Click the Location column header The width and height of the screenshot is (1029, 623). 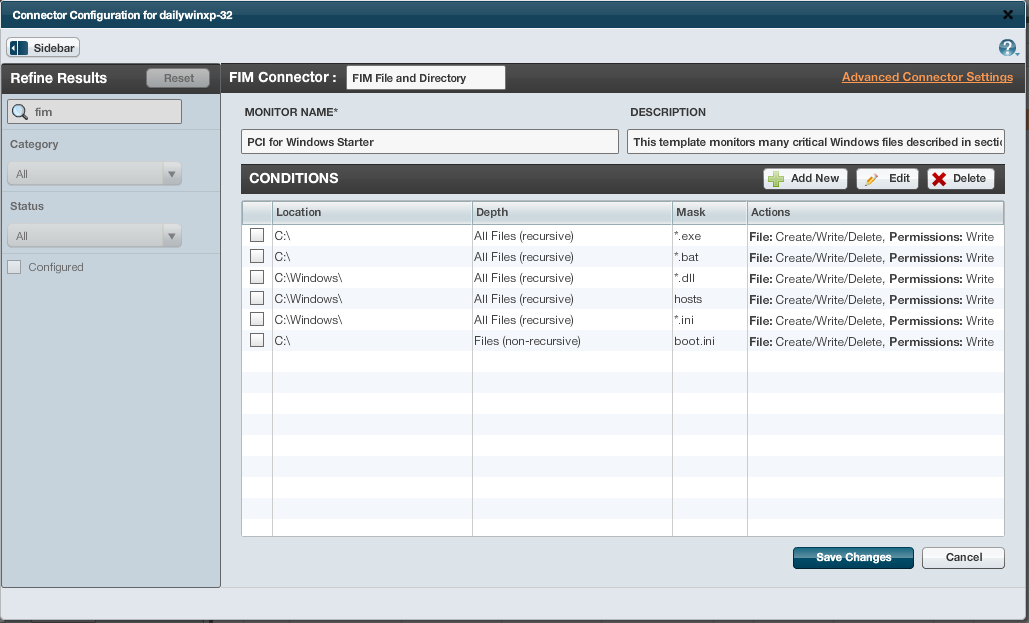[300, 212]
